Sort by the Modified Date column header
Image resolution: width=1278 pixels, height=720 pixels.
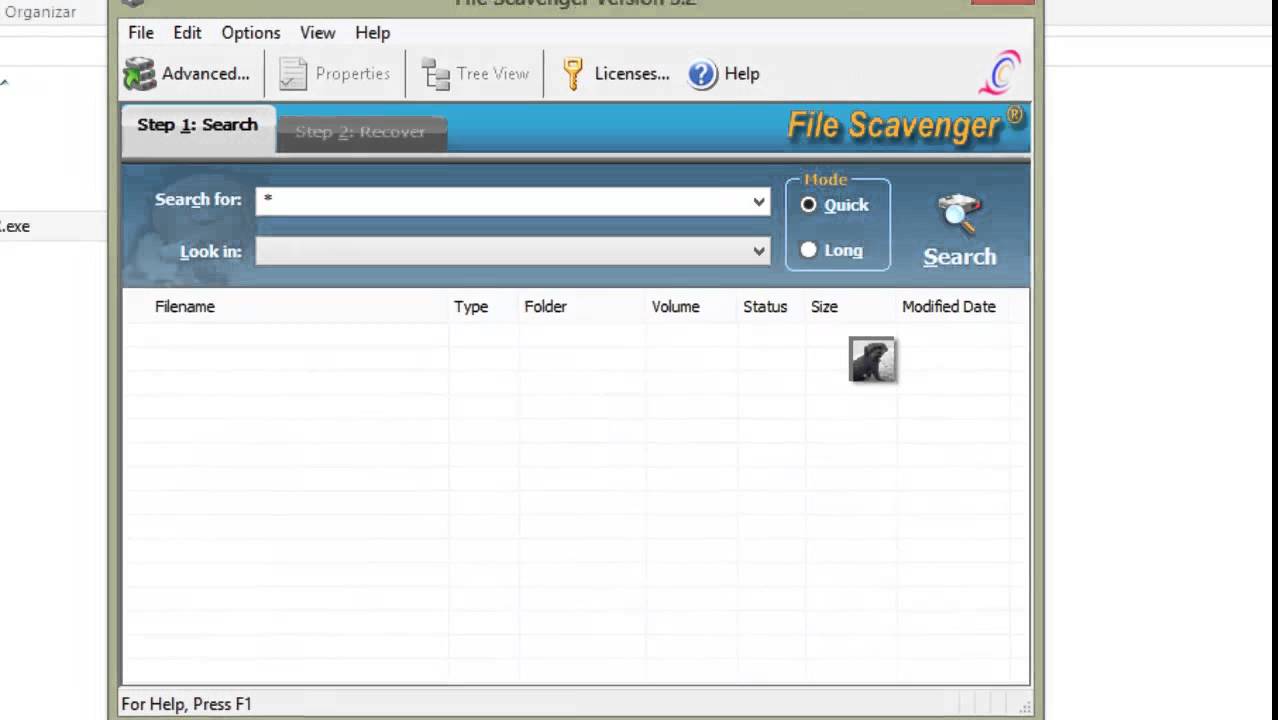click(x=949, y=307)
